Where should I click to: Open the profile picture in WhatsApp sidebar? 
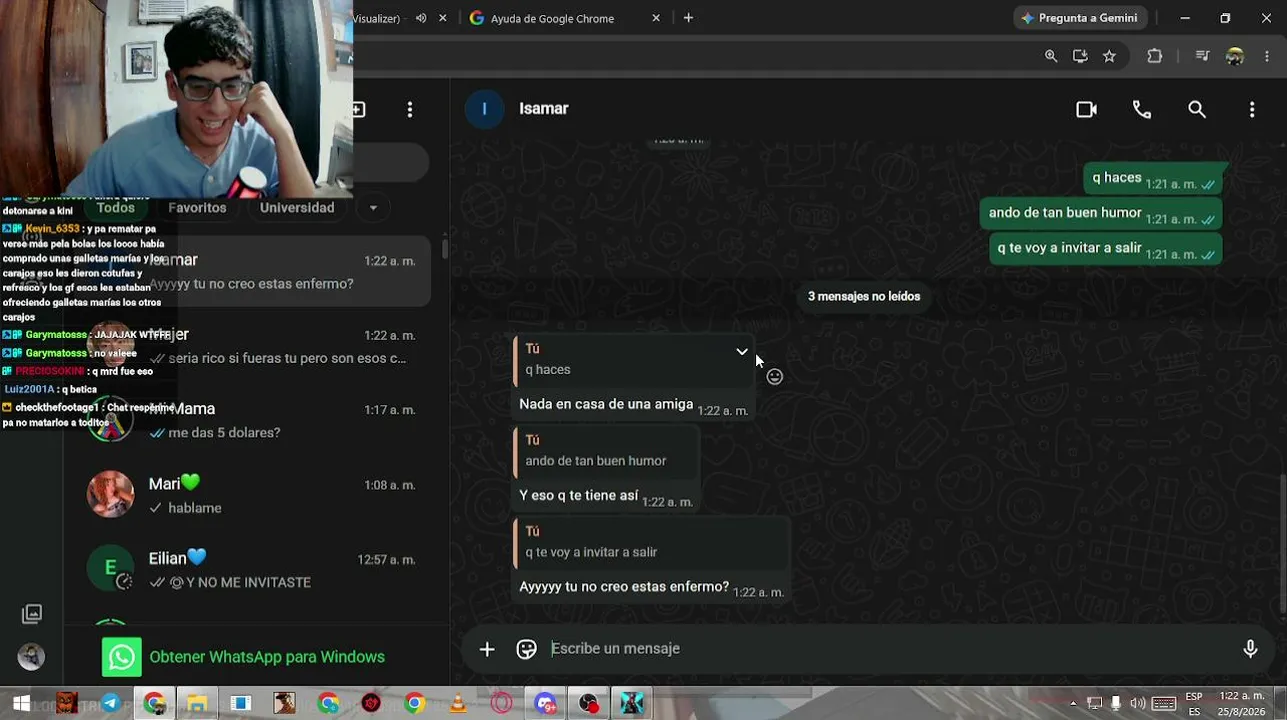pyautogui.click(x=31, y=656)
